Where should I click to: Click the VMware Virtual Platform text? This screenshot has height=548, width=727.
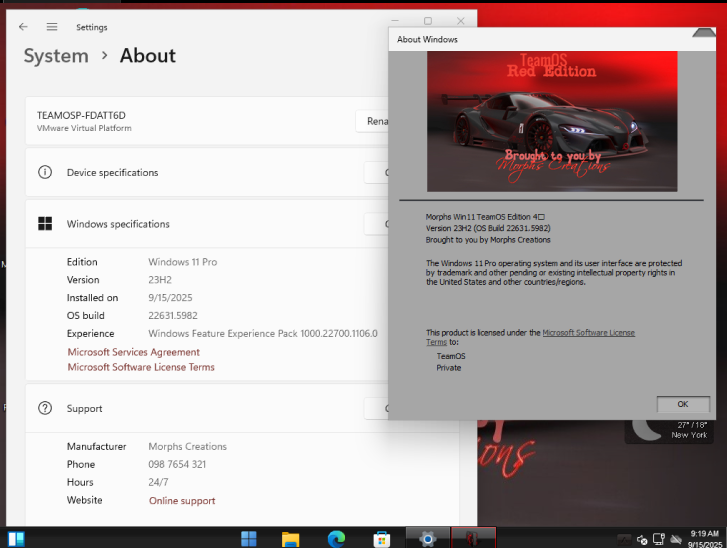point(84,128)
